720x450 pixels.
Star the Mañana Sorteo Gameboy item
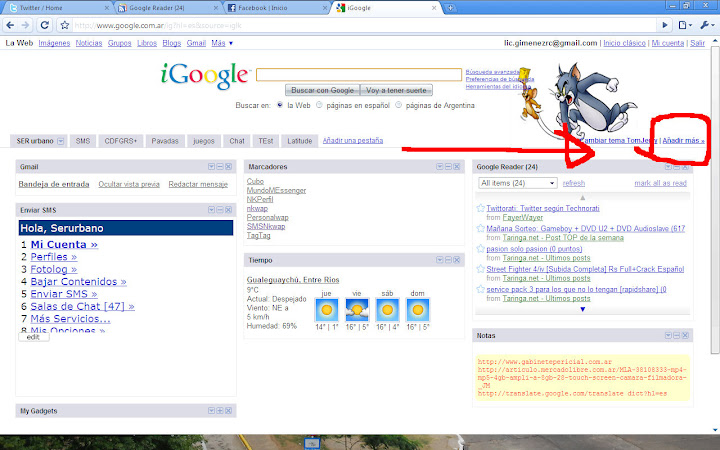(480, 228)
